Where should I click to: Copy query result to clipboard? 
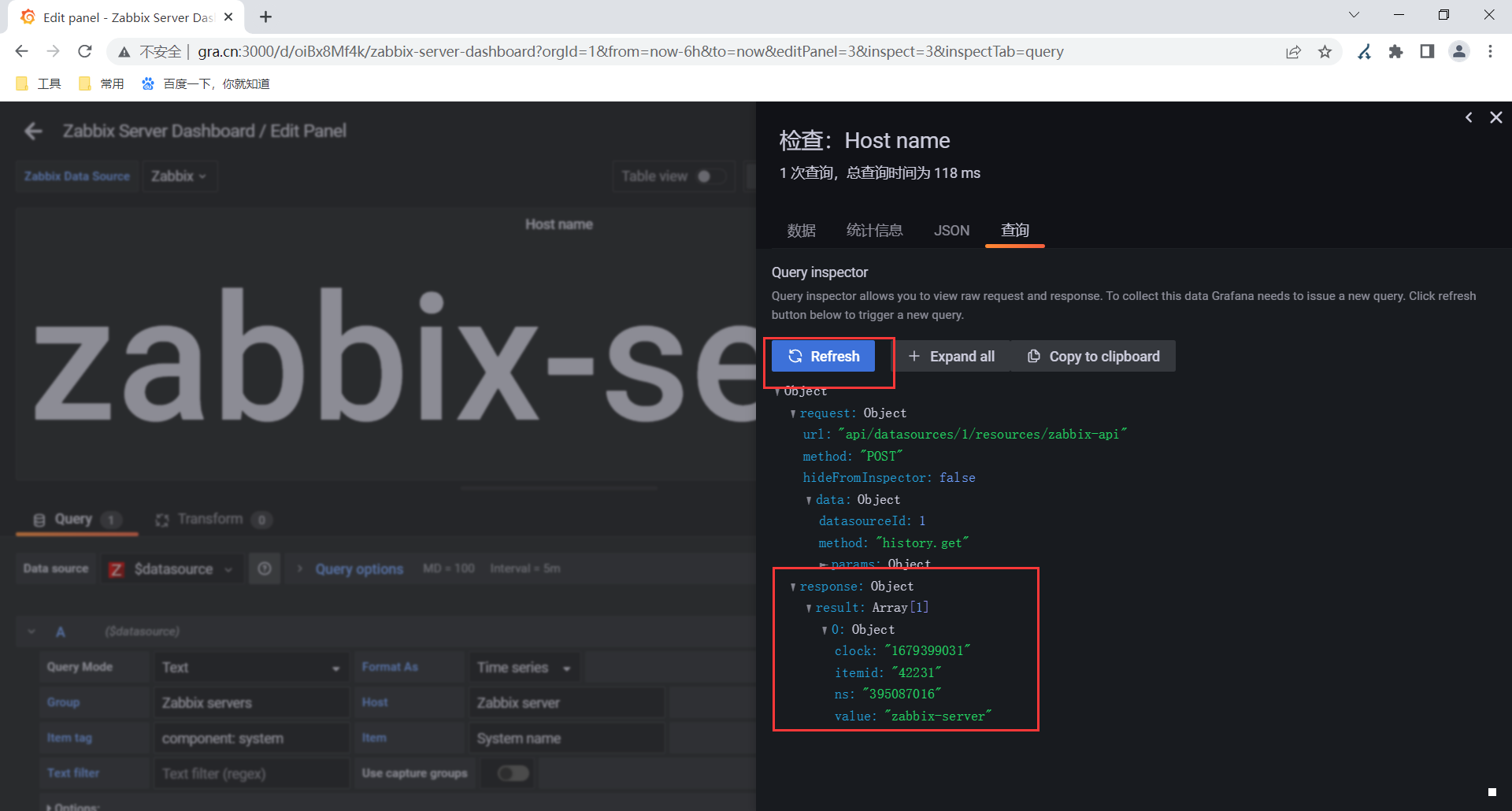pyautogui.click(x=1093, y=357)
